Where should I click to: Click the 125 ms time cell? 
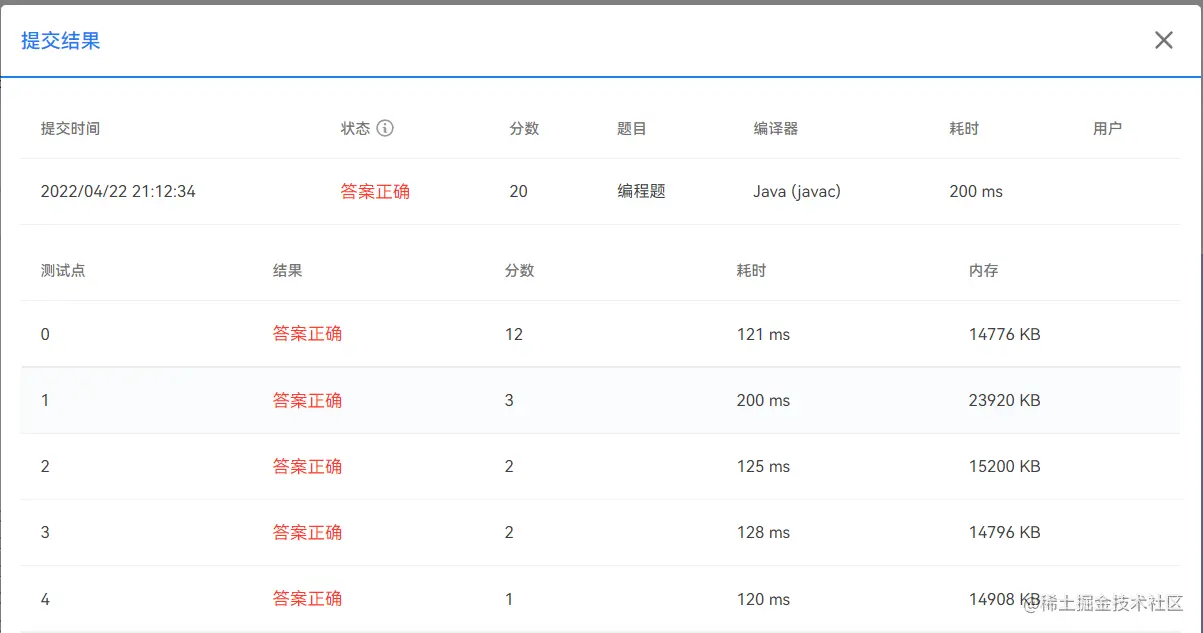763,466
